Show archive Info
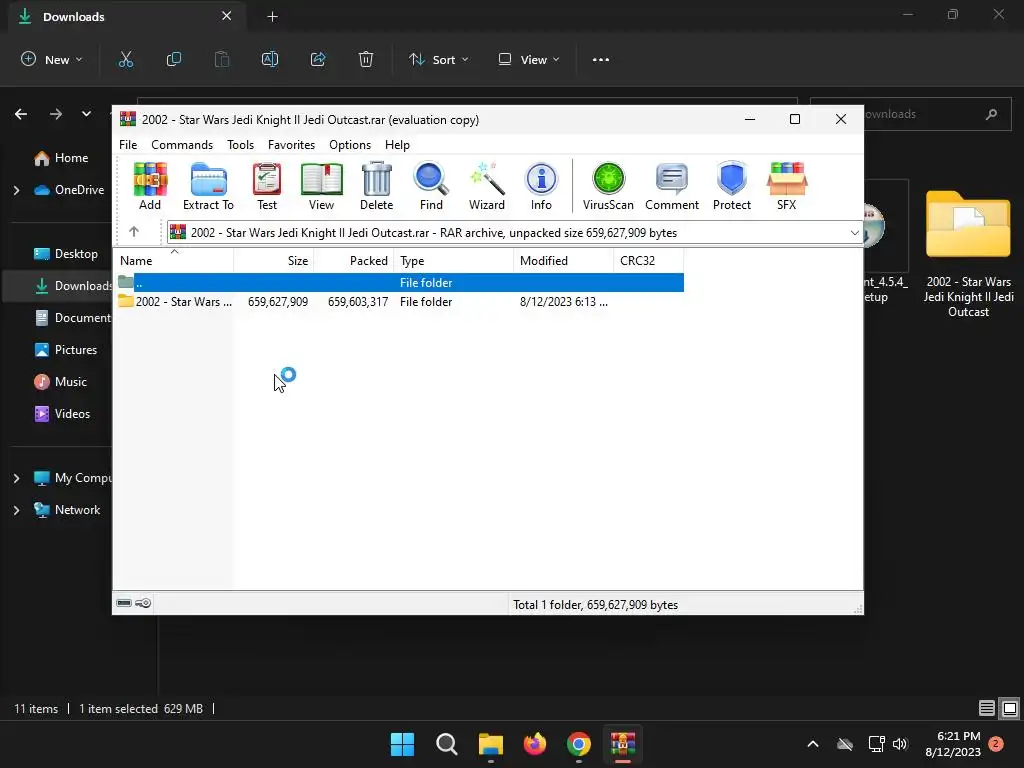 point(541,186)
